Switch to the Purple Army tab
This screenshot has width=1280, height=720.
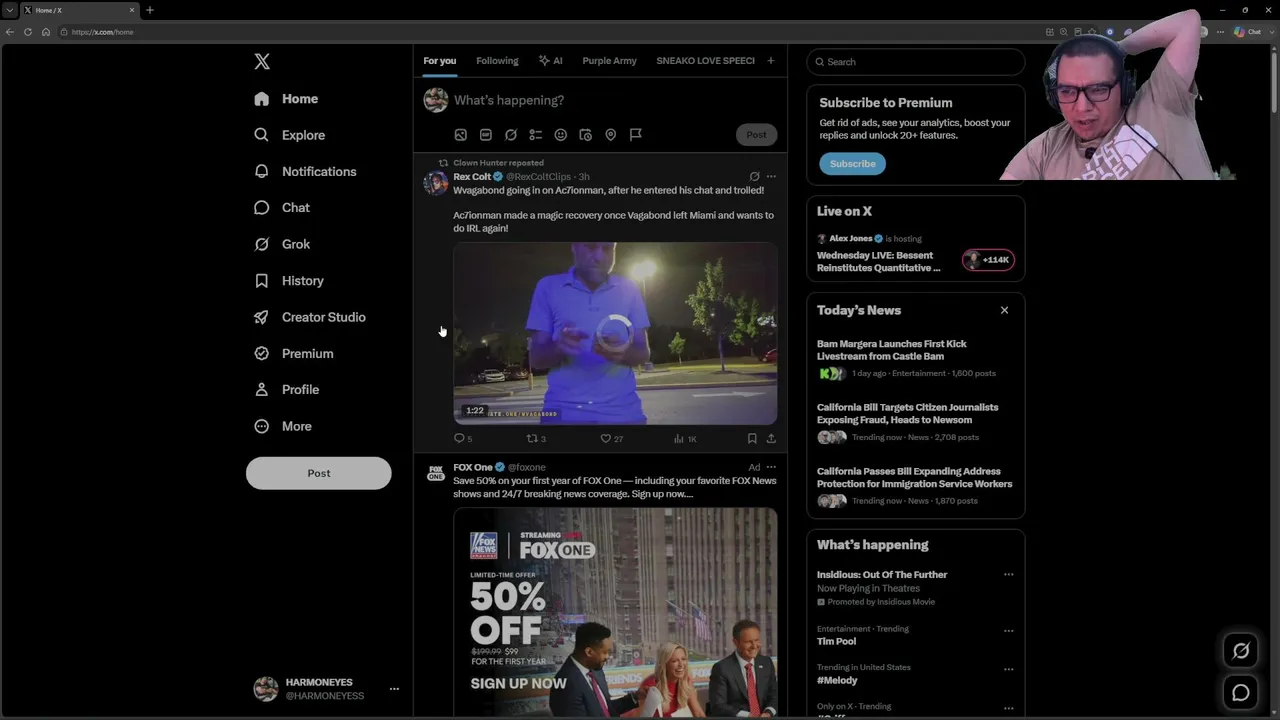[609, 61]
